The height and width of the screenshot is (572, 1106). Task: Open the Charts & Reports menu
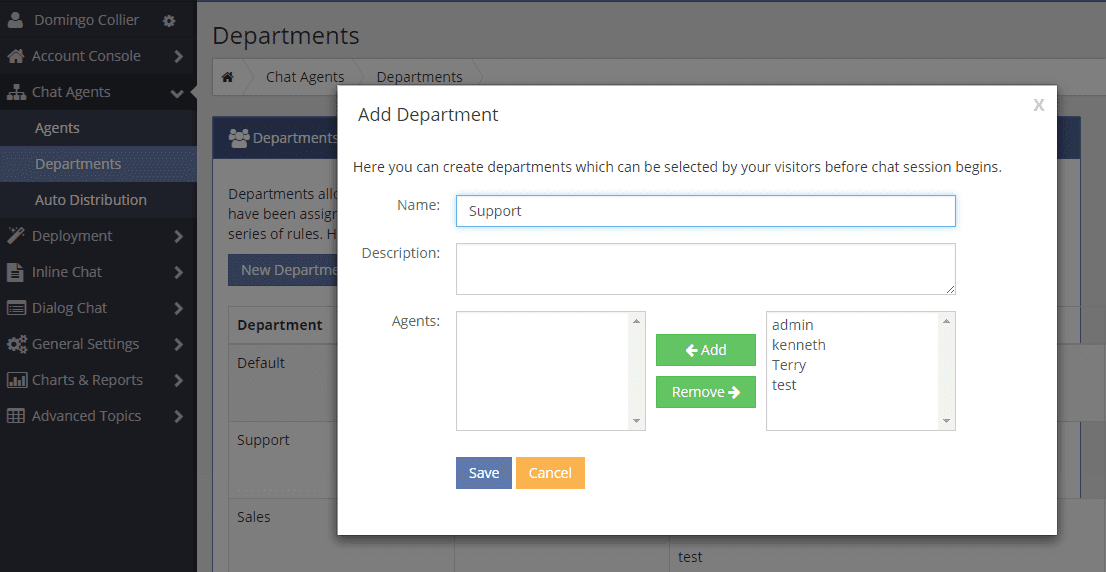pos(98,380)
